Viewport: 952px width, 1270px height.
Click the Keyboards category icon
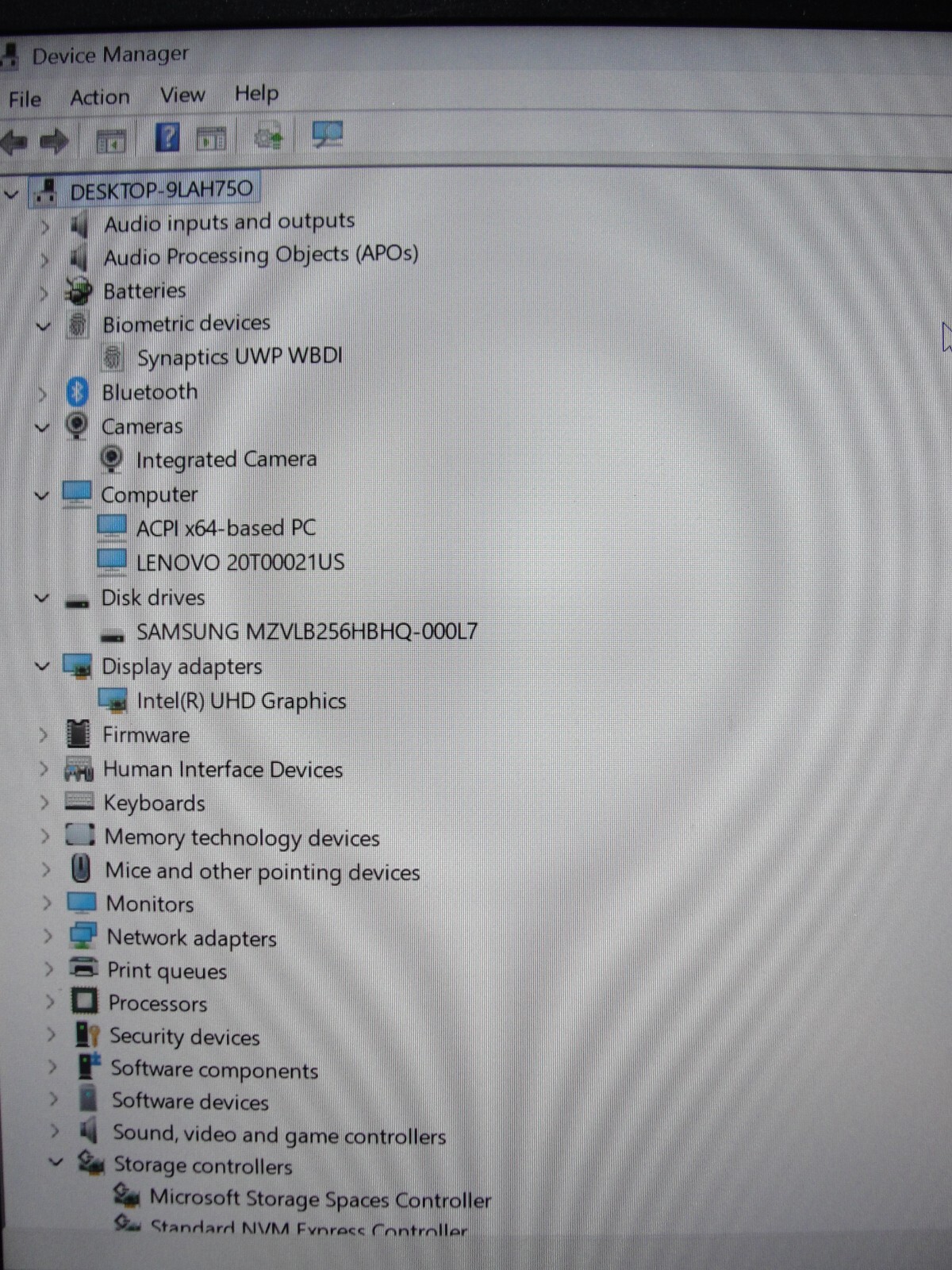[79, 802]
